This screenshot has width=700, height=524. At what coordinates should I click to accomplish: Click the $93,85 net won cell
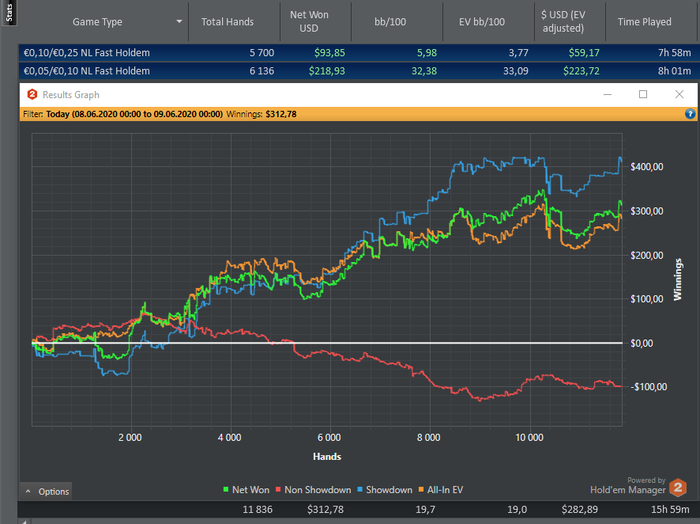(x=329, y=53)
